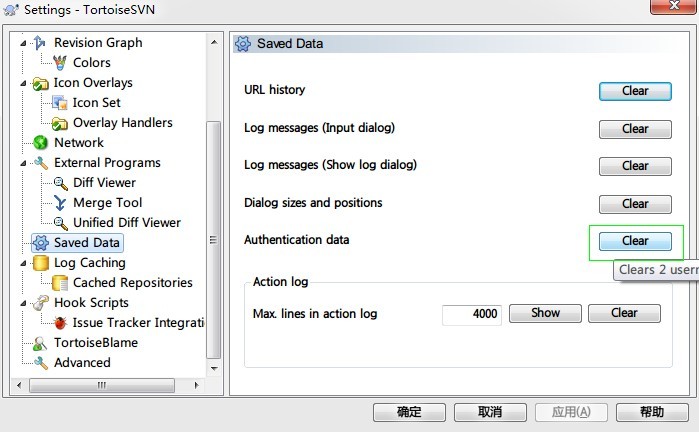Click the Log Caching database icon
The image size is (699, 432).
point(41,263)
